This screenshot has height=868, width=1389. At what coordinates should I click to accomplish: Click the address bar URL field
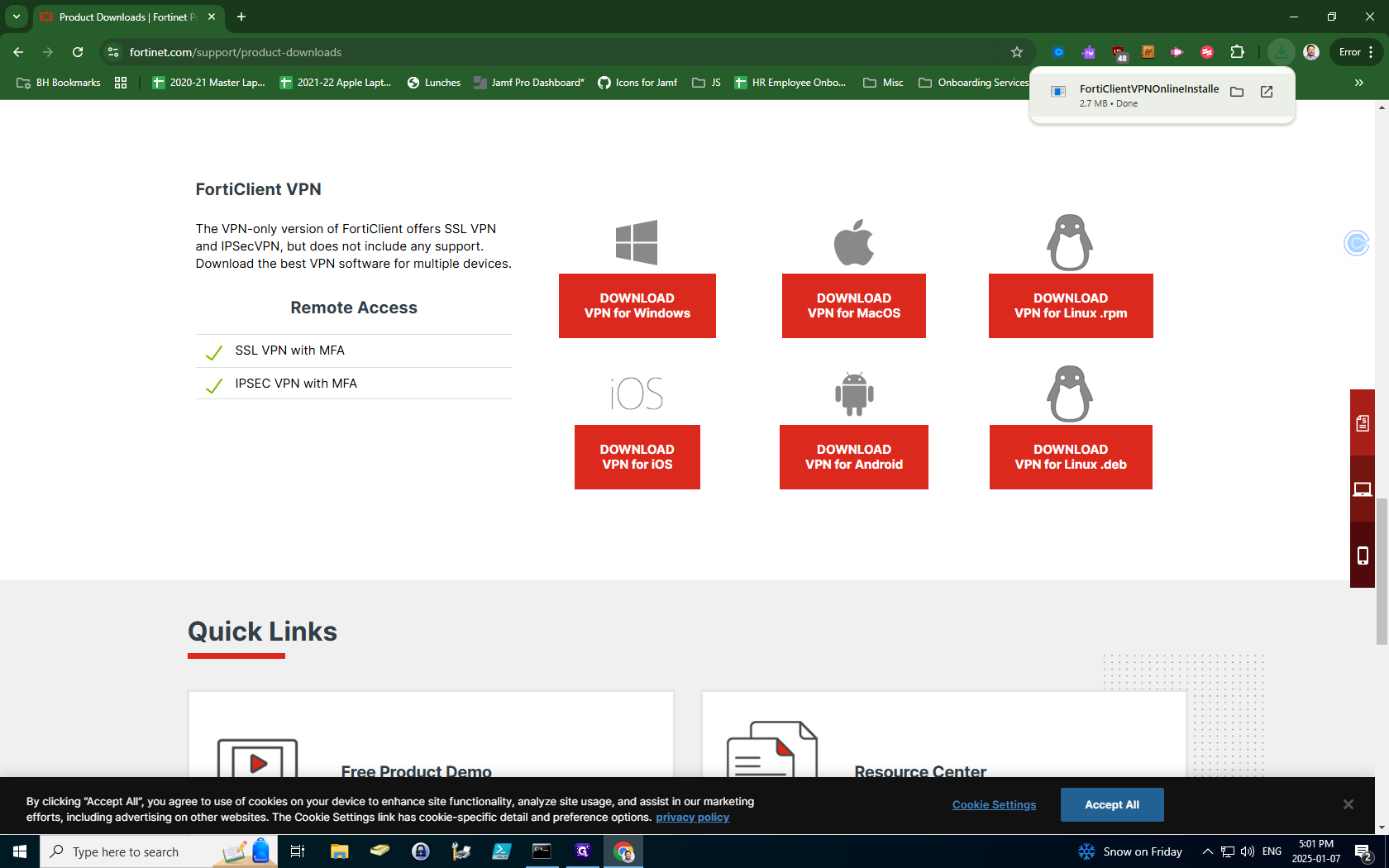pyautogui.click(x=566, y=52)
